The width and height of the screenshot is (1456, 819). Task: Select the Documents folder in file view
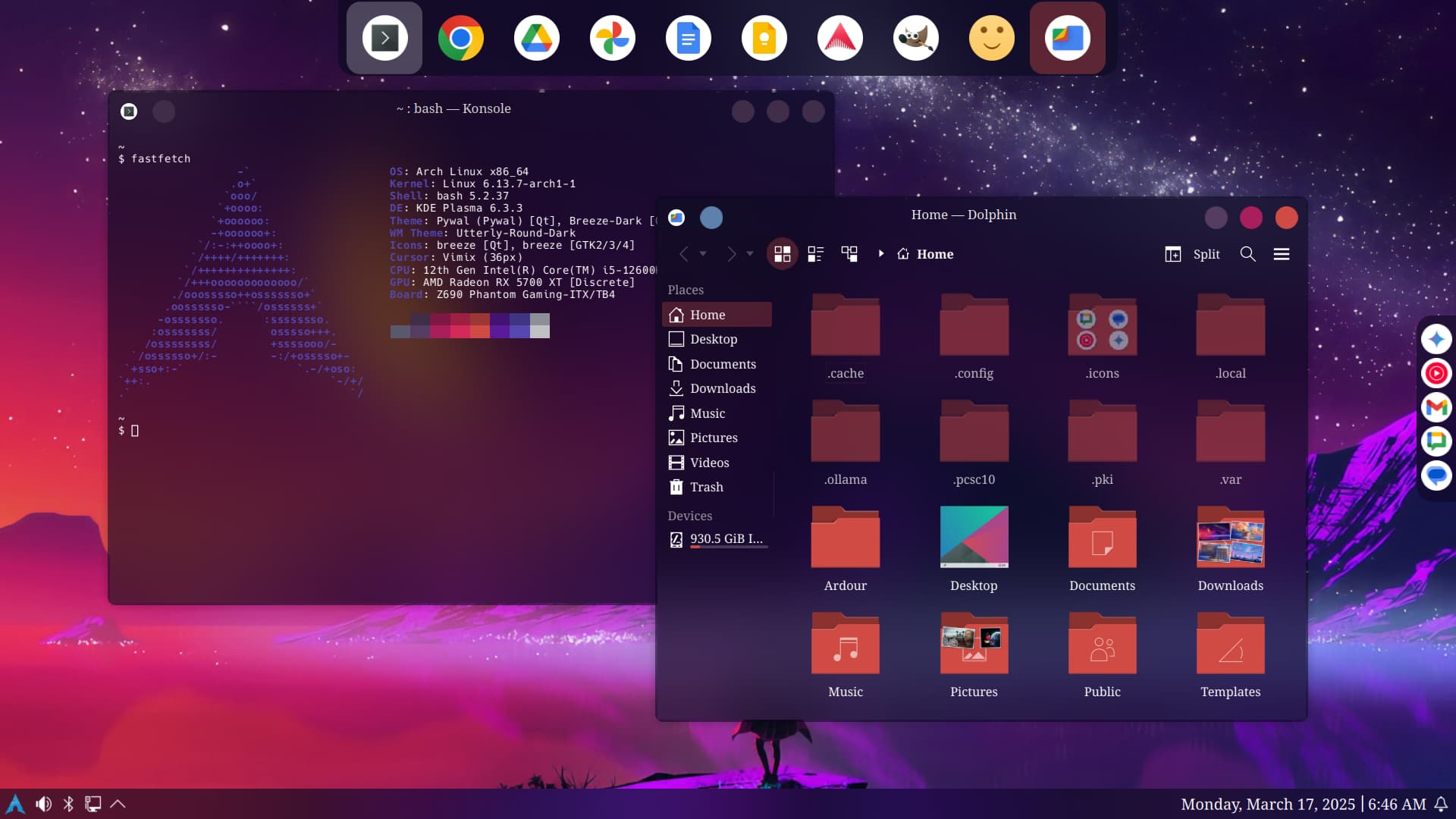[x=1102, y=549]
